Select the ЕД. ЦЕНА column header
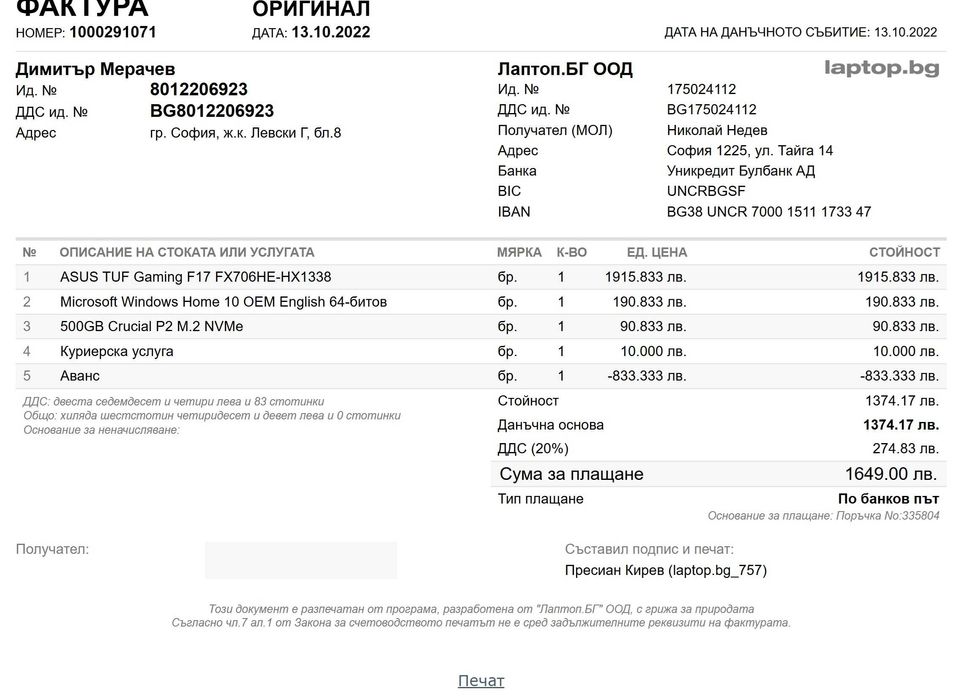 [x=656, y=252]
